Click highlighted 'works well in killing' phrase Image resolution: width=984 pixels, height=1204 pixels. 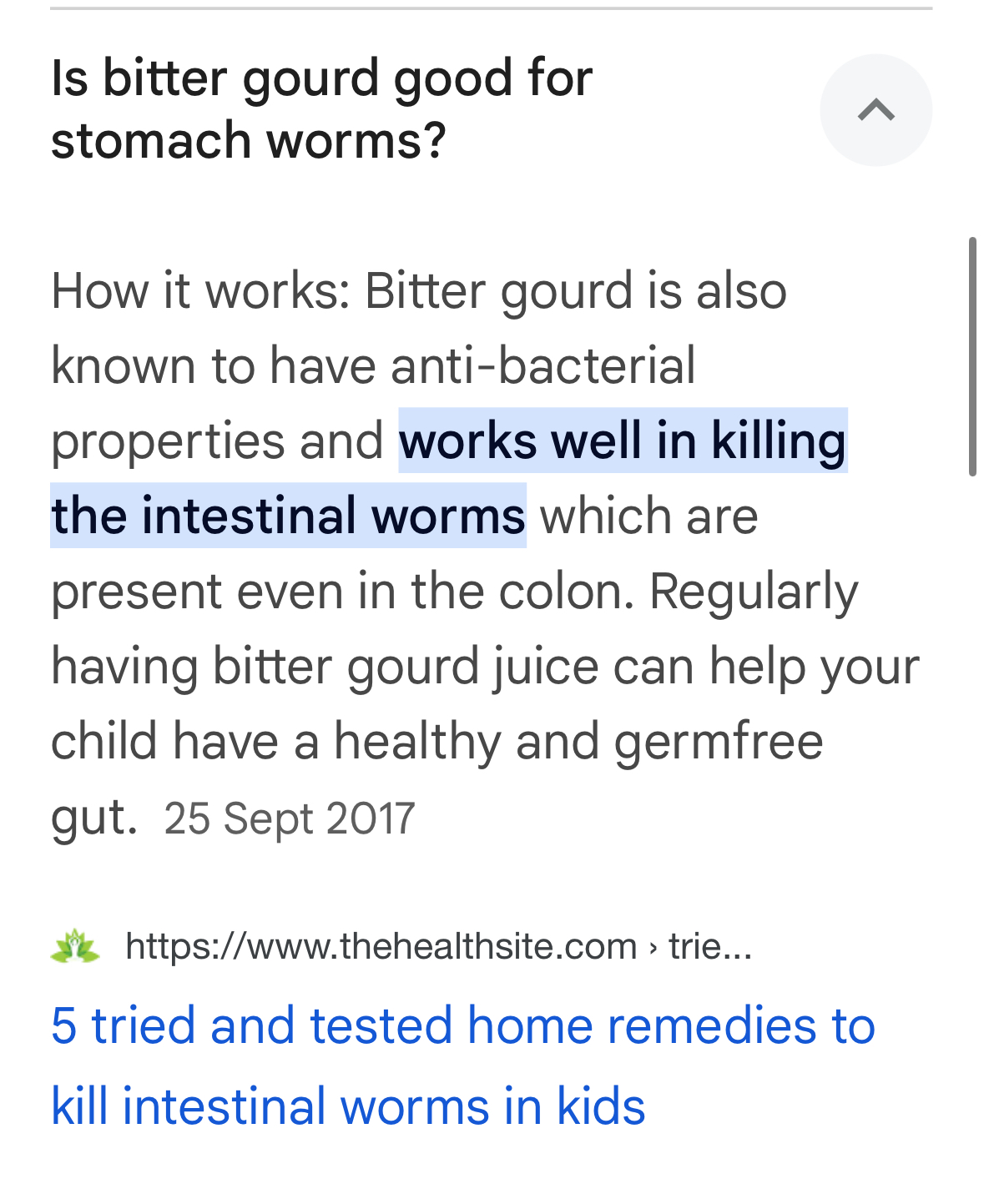[x=623, y=441]
